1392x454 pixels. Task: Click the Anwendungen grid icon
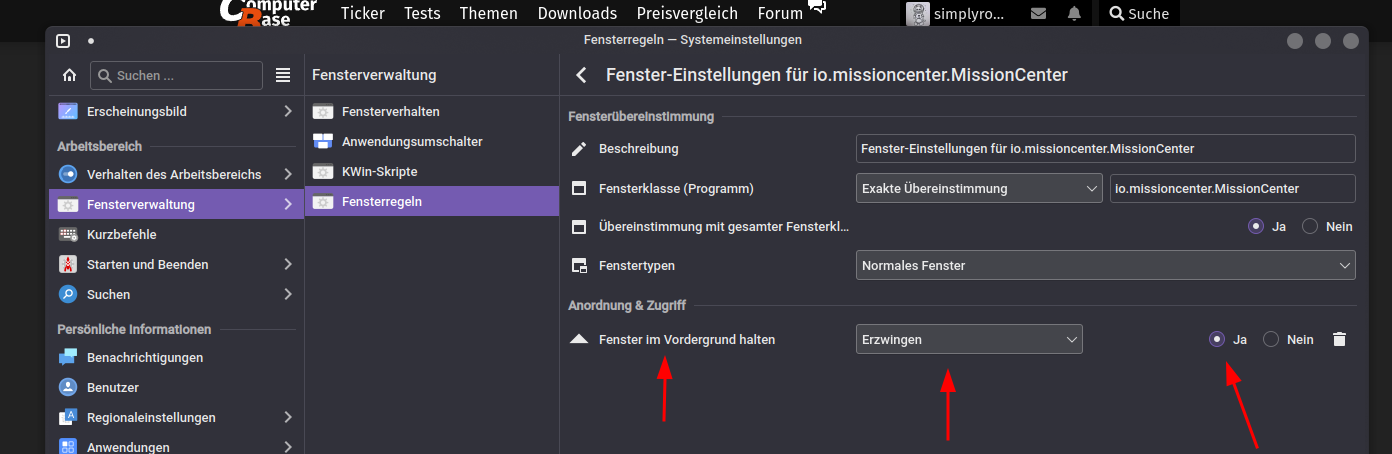pyautogui.click(x=68, y=447)
